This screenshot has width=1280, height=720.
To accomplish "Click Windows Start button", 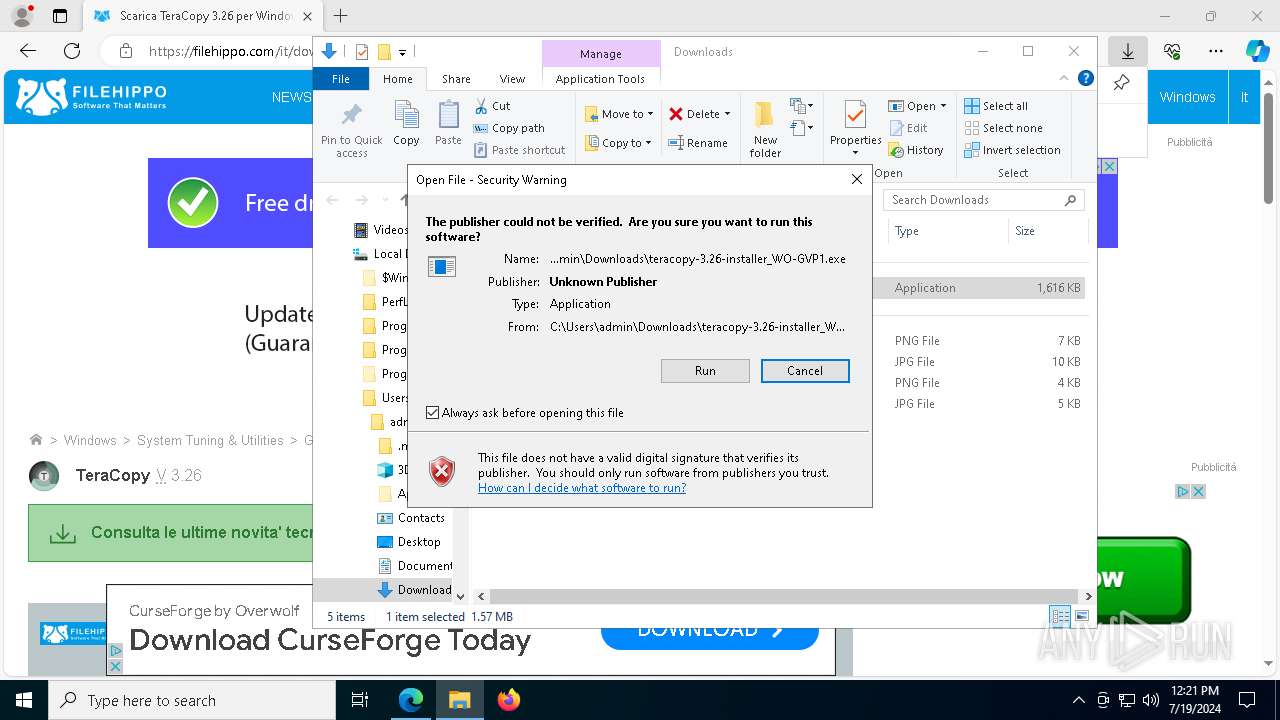I will pos(23,700).
